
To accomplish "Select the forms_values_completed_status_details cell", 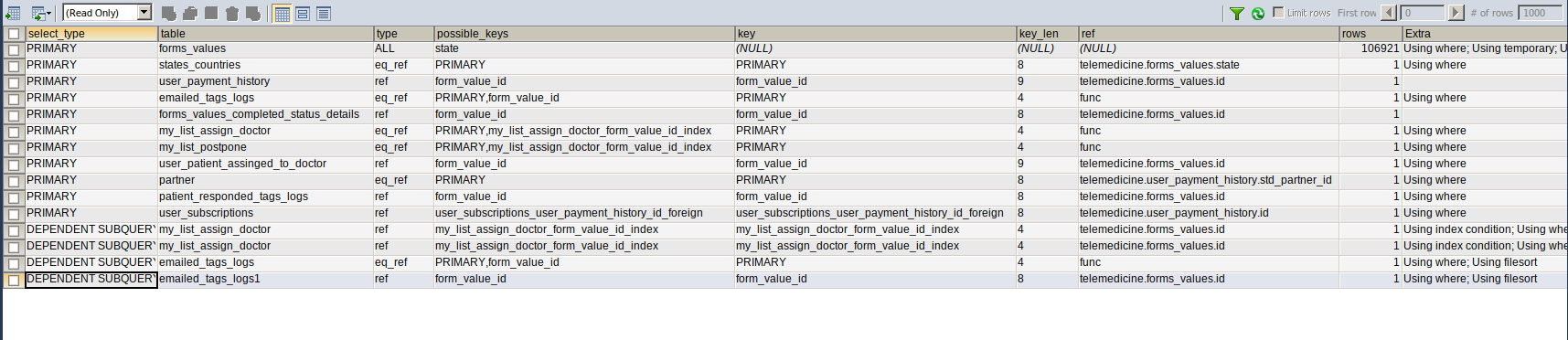I will pyautogui.click(x=266, y=114).
